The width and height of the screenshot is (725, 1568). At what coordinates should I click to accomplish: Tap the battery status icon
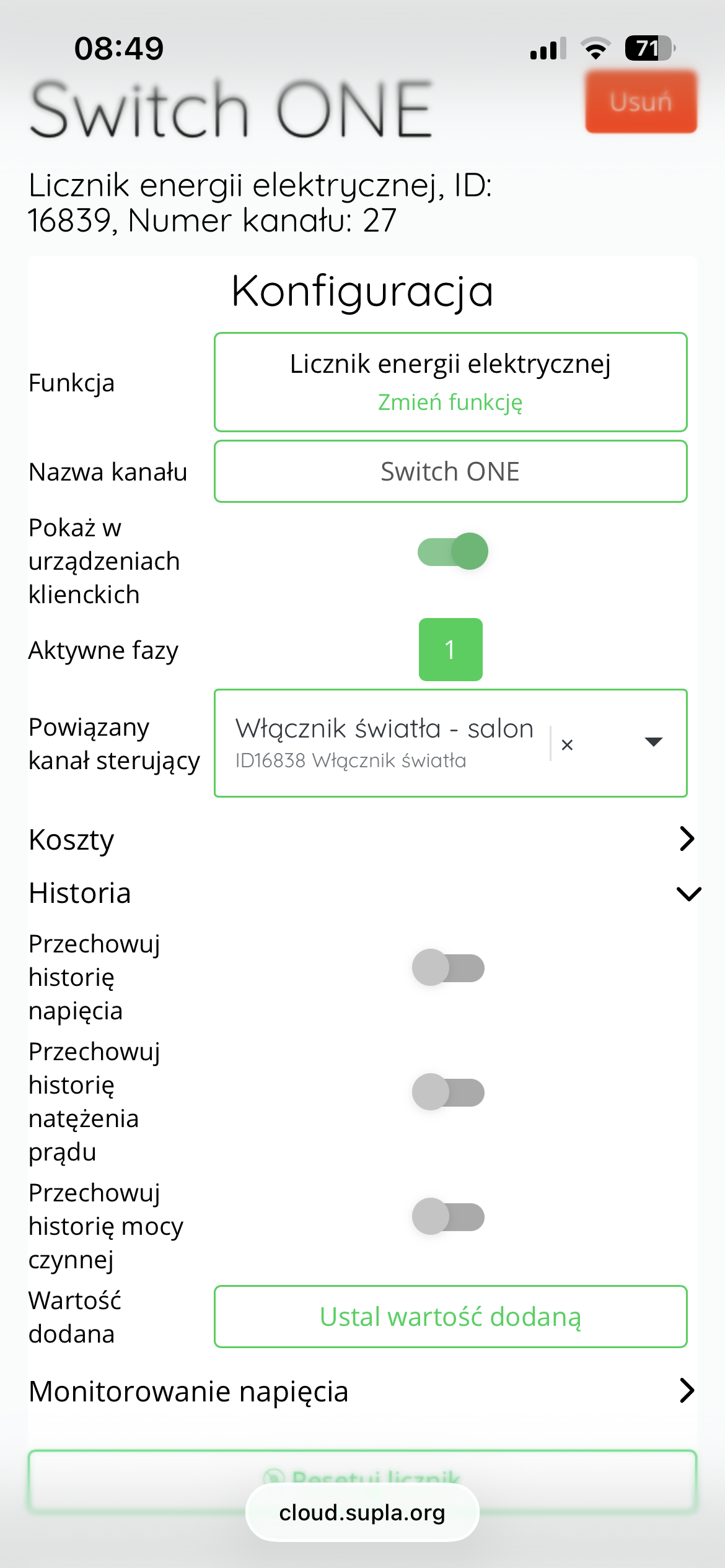click(650, 48)
